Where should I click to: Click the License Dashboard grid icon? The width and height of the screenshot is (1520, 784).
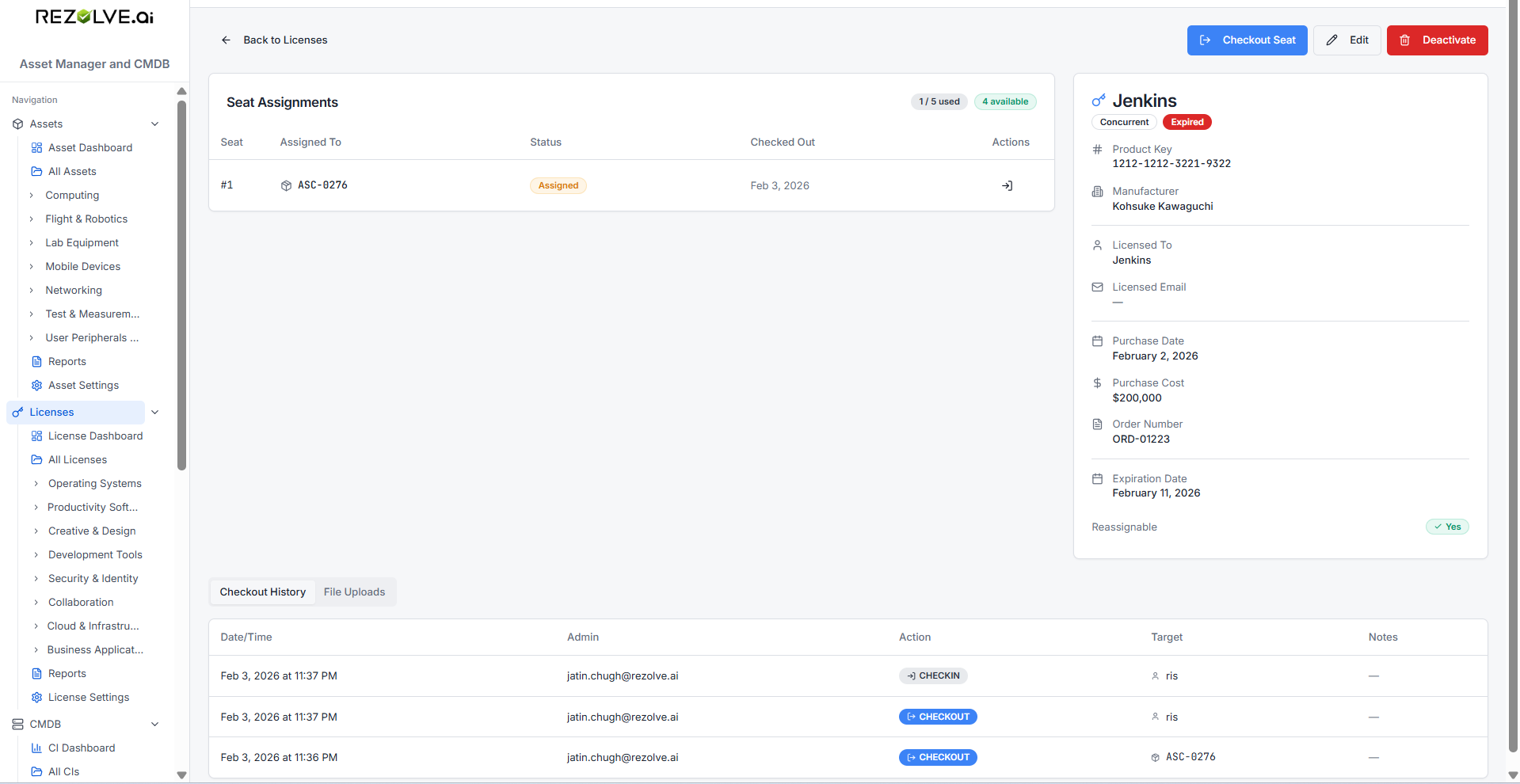coord(36,436)
